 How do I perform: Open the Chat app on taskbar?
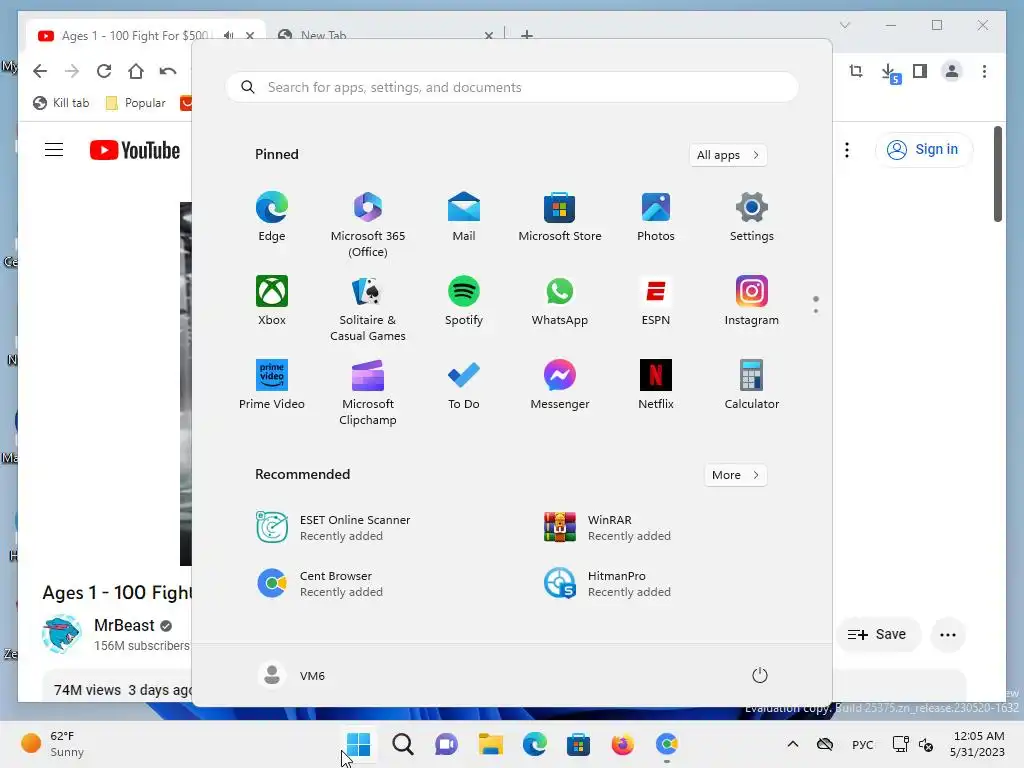pyautogui.click(x=446, y=744)
